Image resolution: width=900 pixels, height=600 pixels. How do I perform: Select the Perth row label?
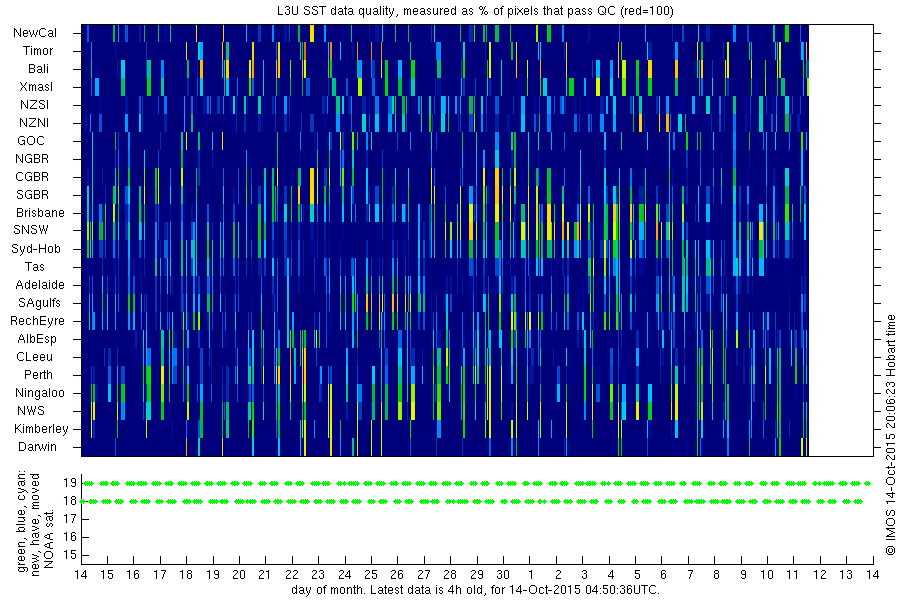pos(38,375)
